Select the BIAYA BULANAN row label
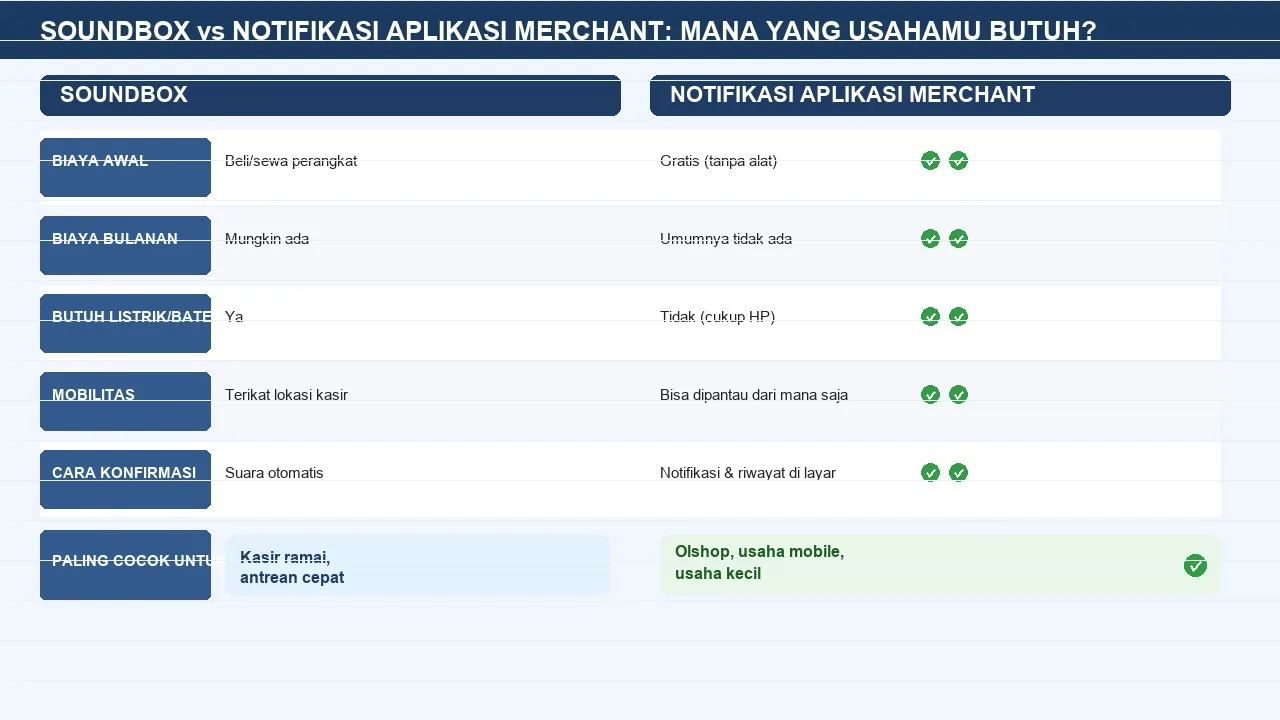The width and height of the screenshot is (1280, 720). point(125,245)
